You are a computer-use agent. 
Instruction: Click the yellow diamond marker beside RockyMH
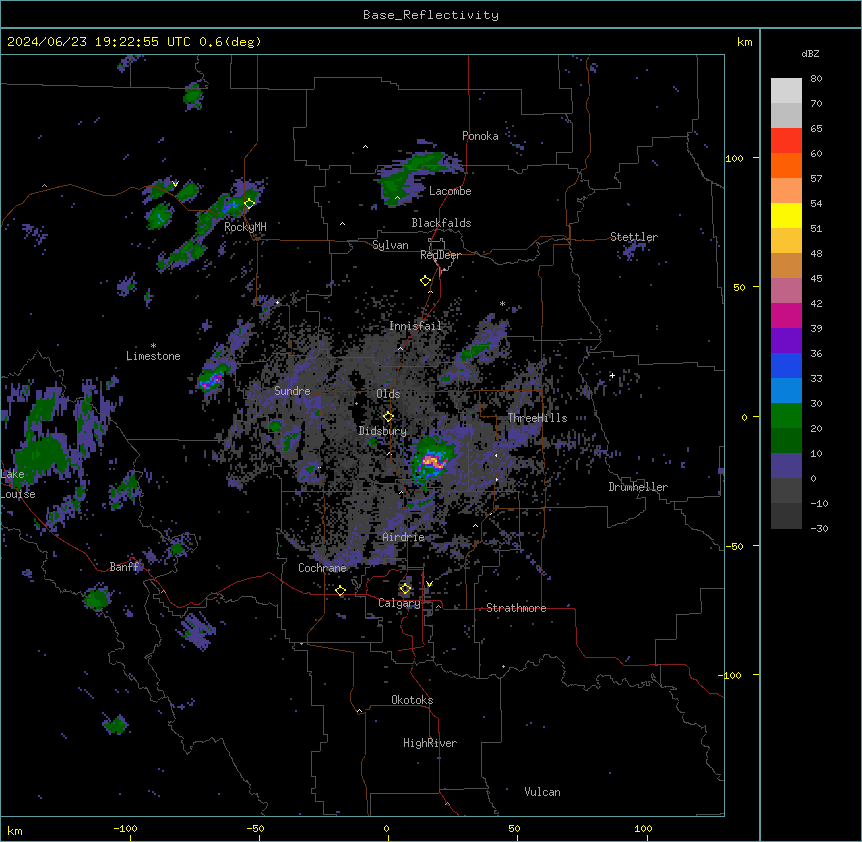click(249, 203)
